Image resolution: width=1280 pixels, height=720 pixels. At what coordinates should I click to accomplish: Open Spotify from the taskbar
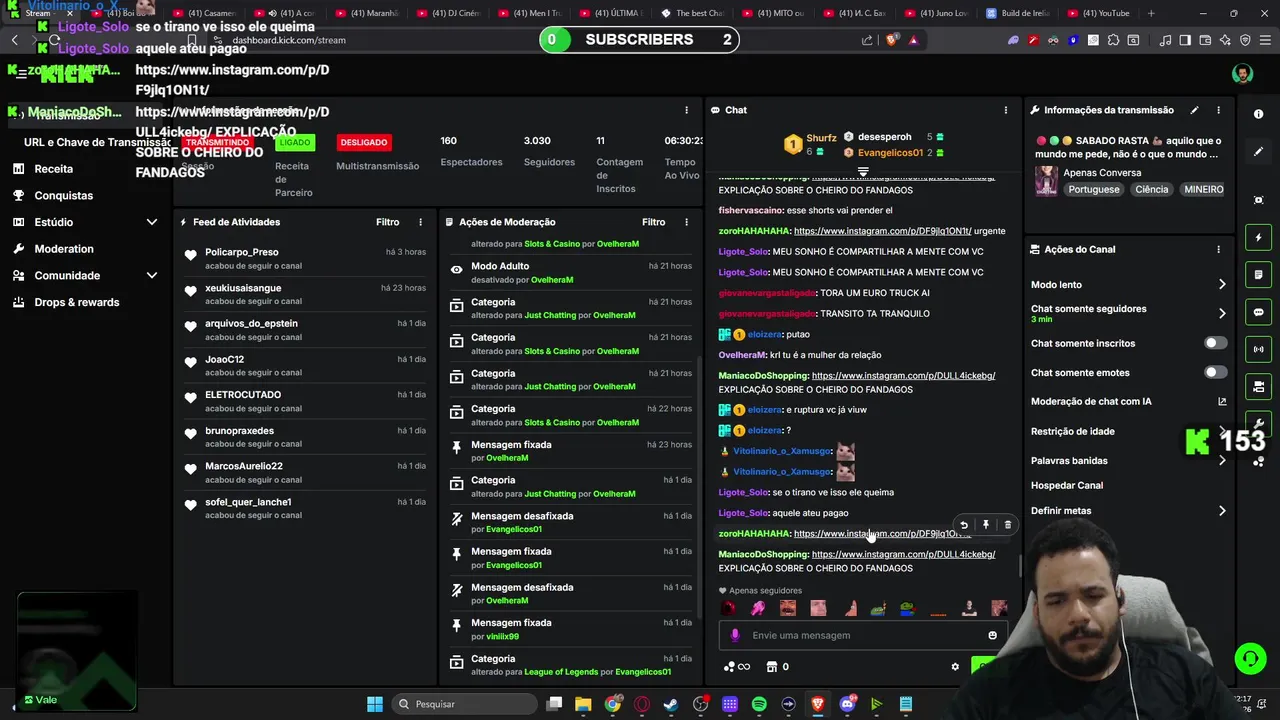tap(759, 704)
